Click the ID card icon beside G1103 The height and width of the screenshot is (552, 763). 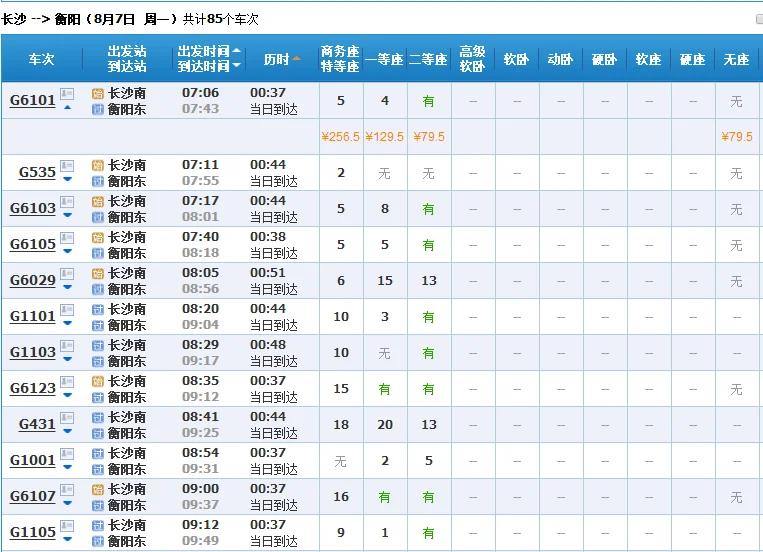[67, 346]
